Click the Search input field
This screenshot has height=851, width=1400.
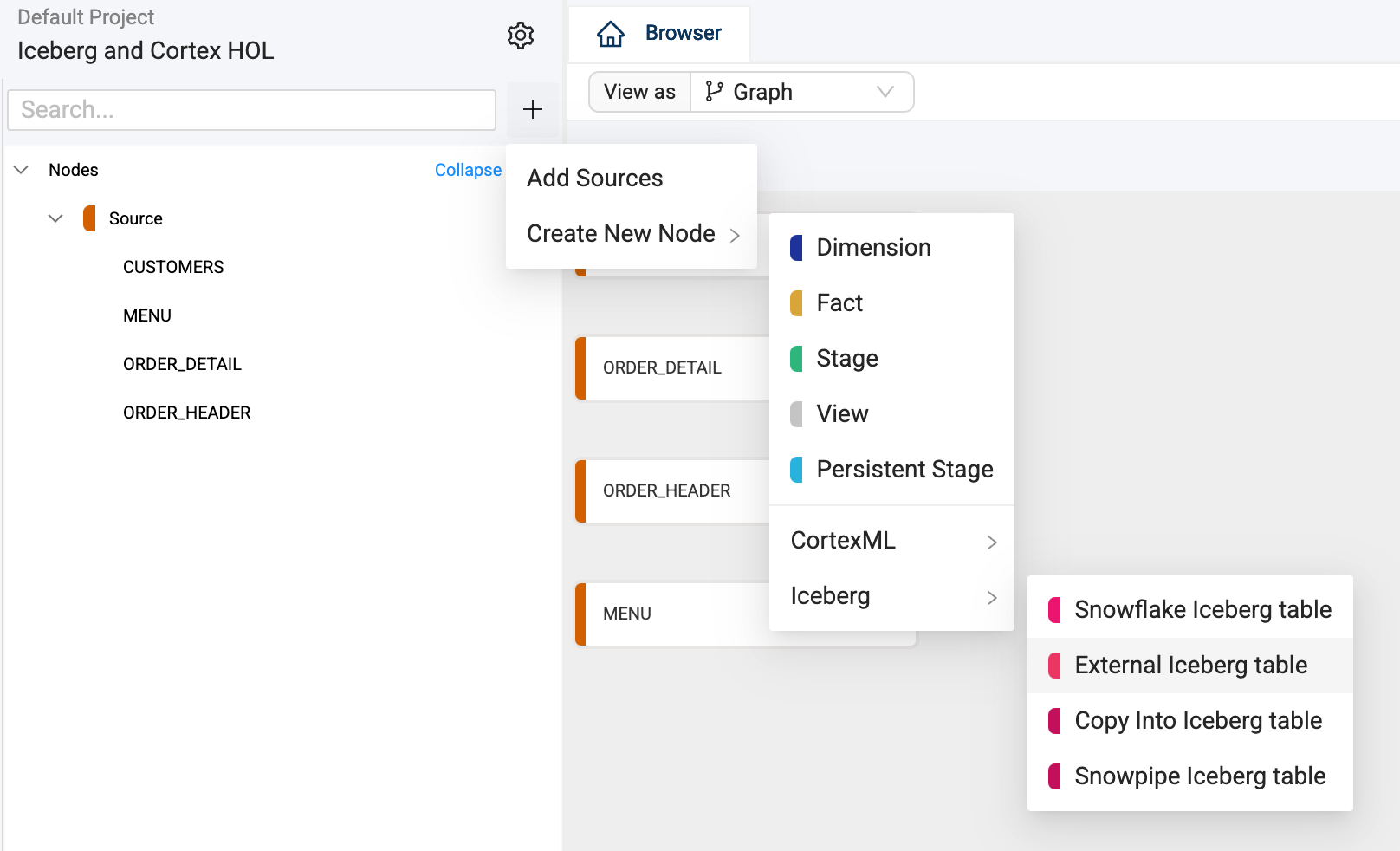pyautogui.click(x=252, y=110)
